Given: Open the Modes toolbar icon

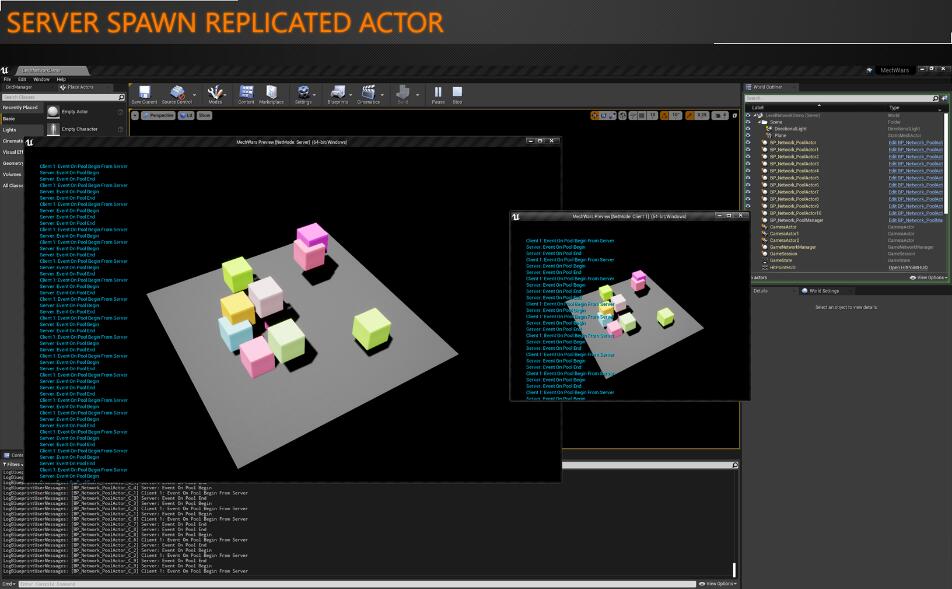Looking at the screenshot, I should (215, 94).
